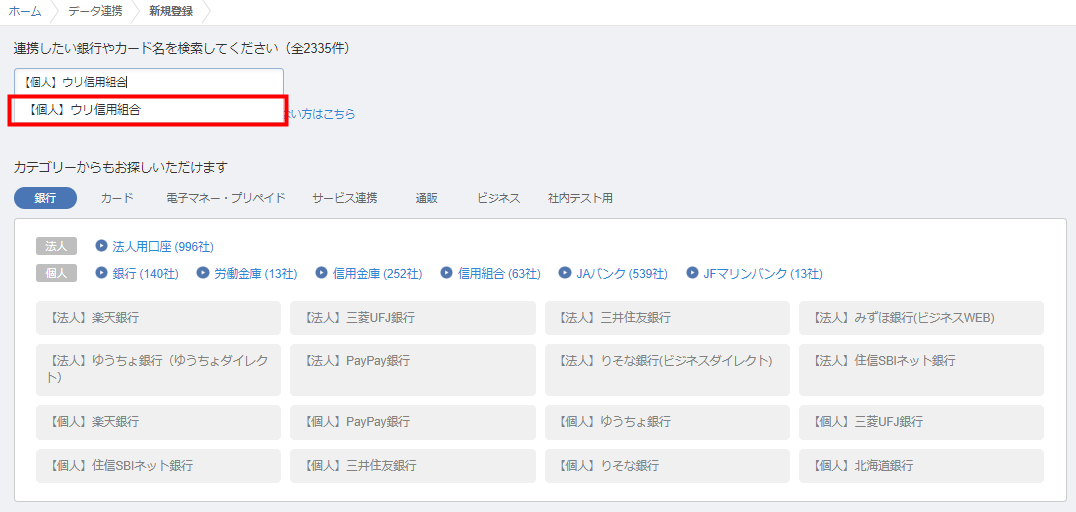Select the 通販 category tab

coord(427,198)
